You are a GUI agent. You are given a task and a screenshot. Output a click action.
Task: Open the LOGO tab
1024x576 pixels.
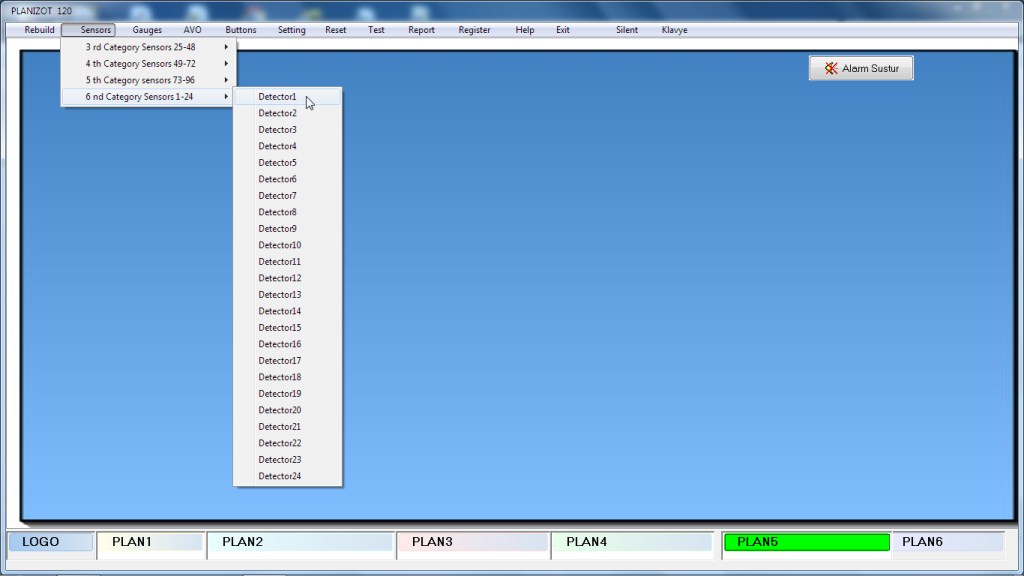click(x=50, y=542)
